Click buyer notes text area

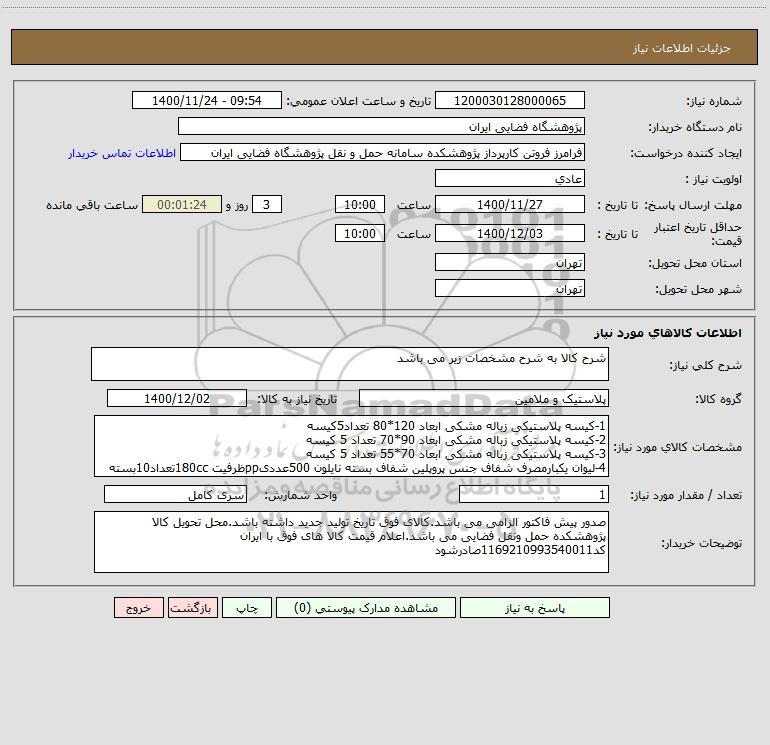[351, 542]
